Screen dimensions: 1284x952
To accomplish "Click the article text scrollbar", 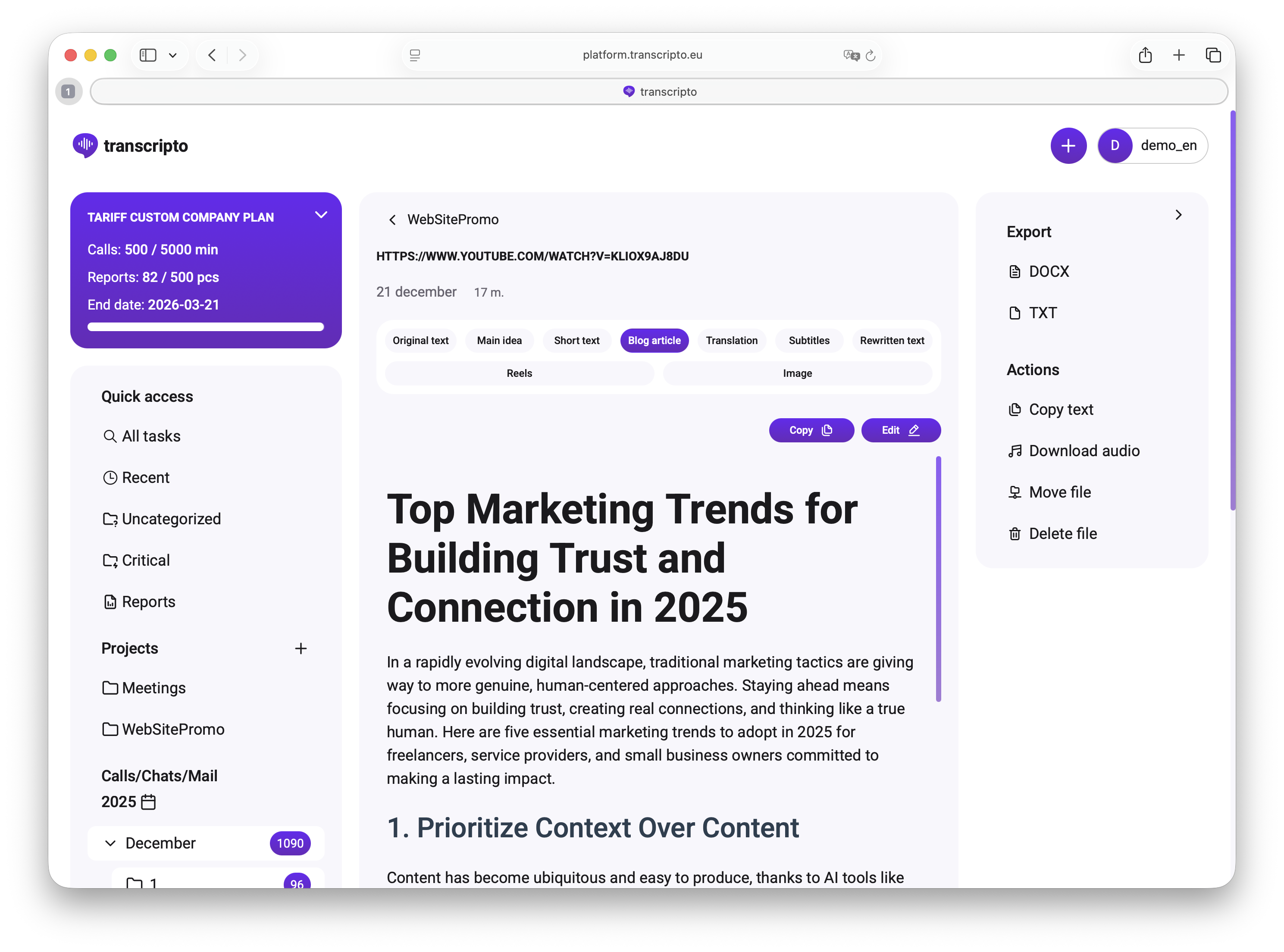I will 938,578.
